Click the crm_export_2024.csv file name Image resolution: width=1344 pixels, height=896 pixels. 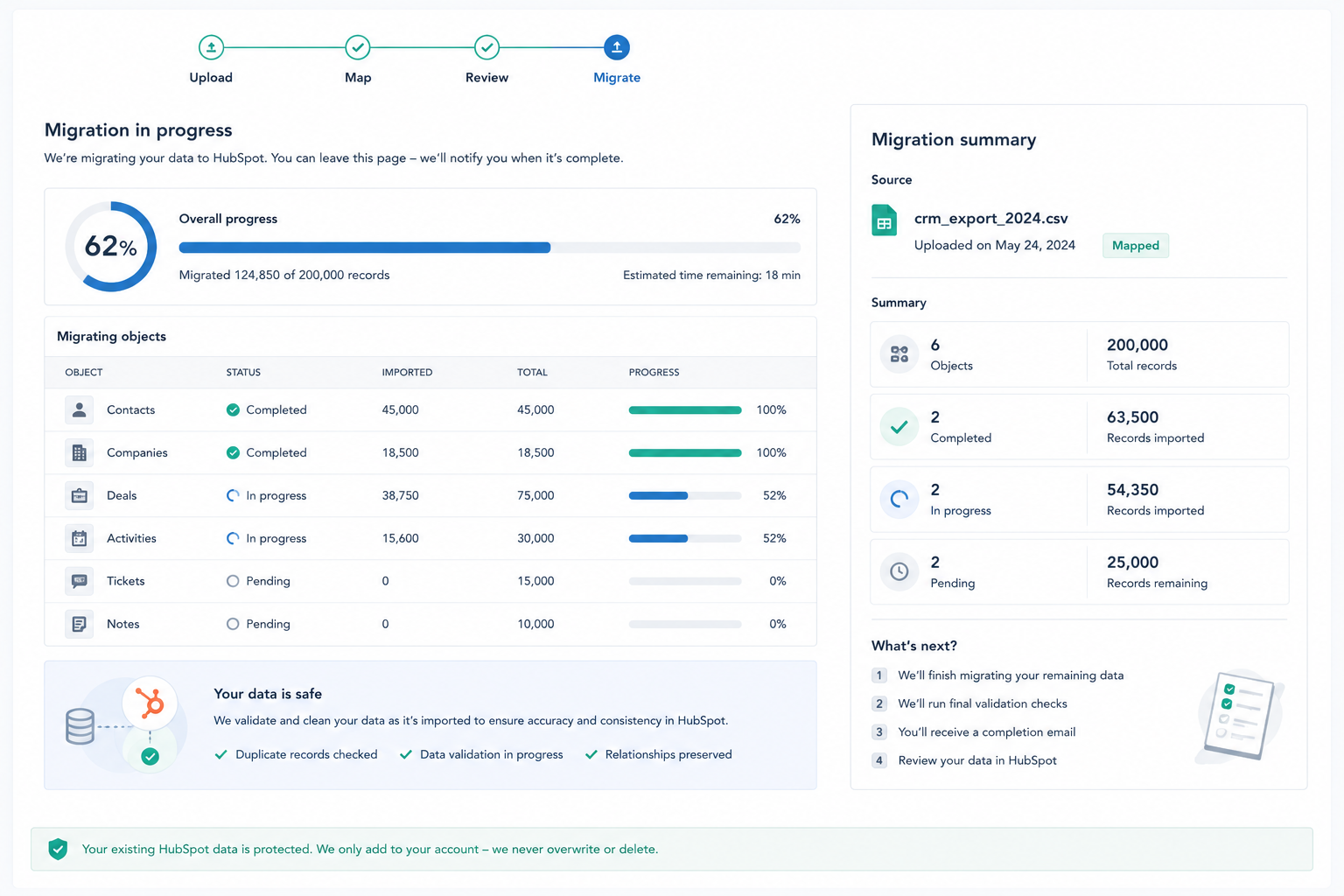tap(991, 219)
